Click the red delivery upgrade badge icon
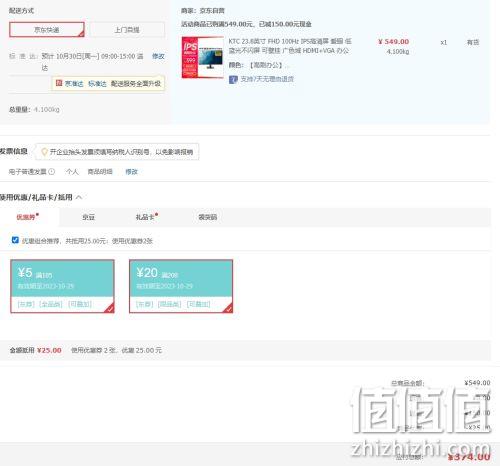 tap(59, 83)
